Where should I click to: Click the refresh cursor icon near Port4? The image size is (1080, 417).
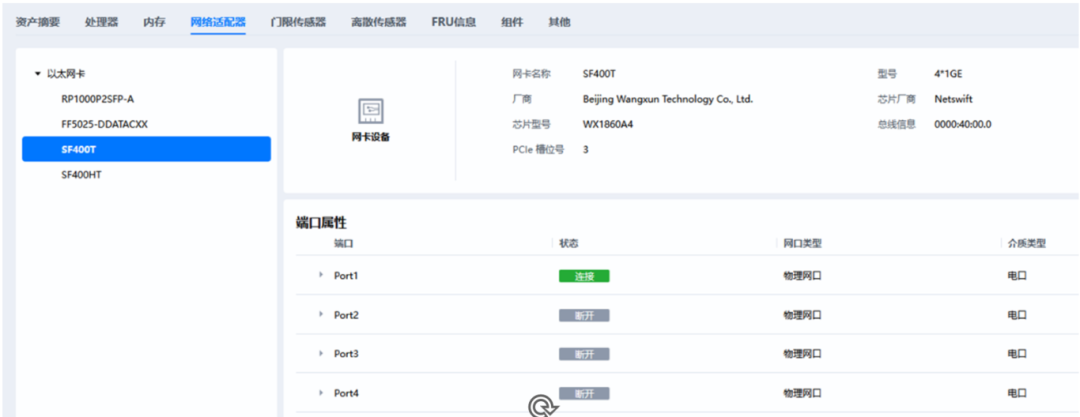pyautogui.click(x=543, y=407)
